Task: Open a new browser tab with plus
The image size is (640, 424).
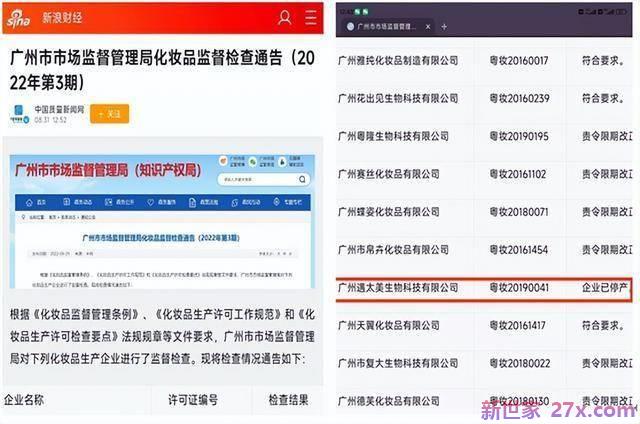Action: pos(444,27)
